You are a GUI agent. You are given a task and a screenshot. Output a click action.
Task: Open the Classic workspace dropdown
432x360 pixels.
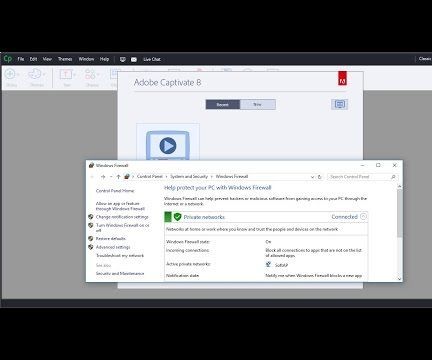[425, 59]
